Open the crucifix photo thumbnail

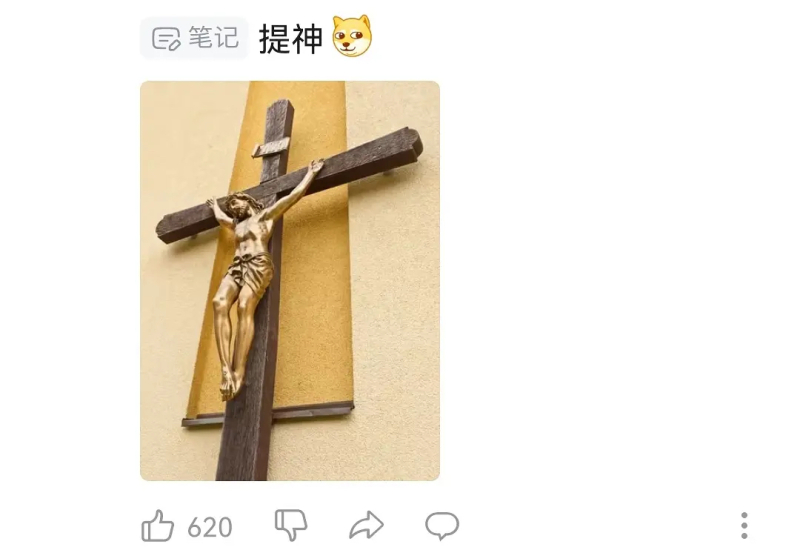click(x=290, y=281)
